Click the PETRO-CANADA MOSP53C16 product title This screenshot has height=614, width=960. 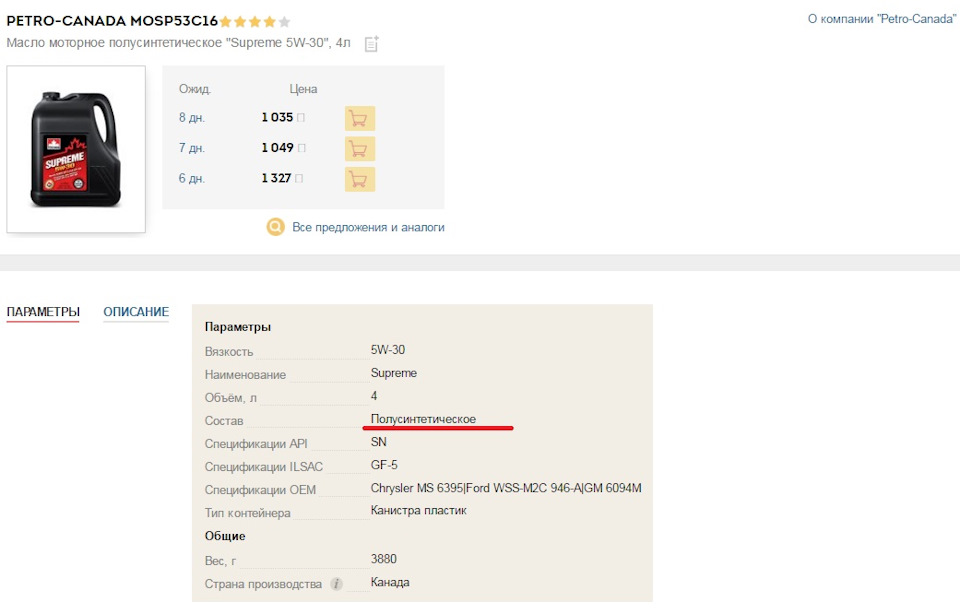[x=112, y=21]
